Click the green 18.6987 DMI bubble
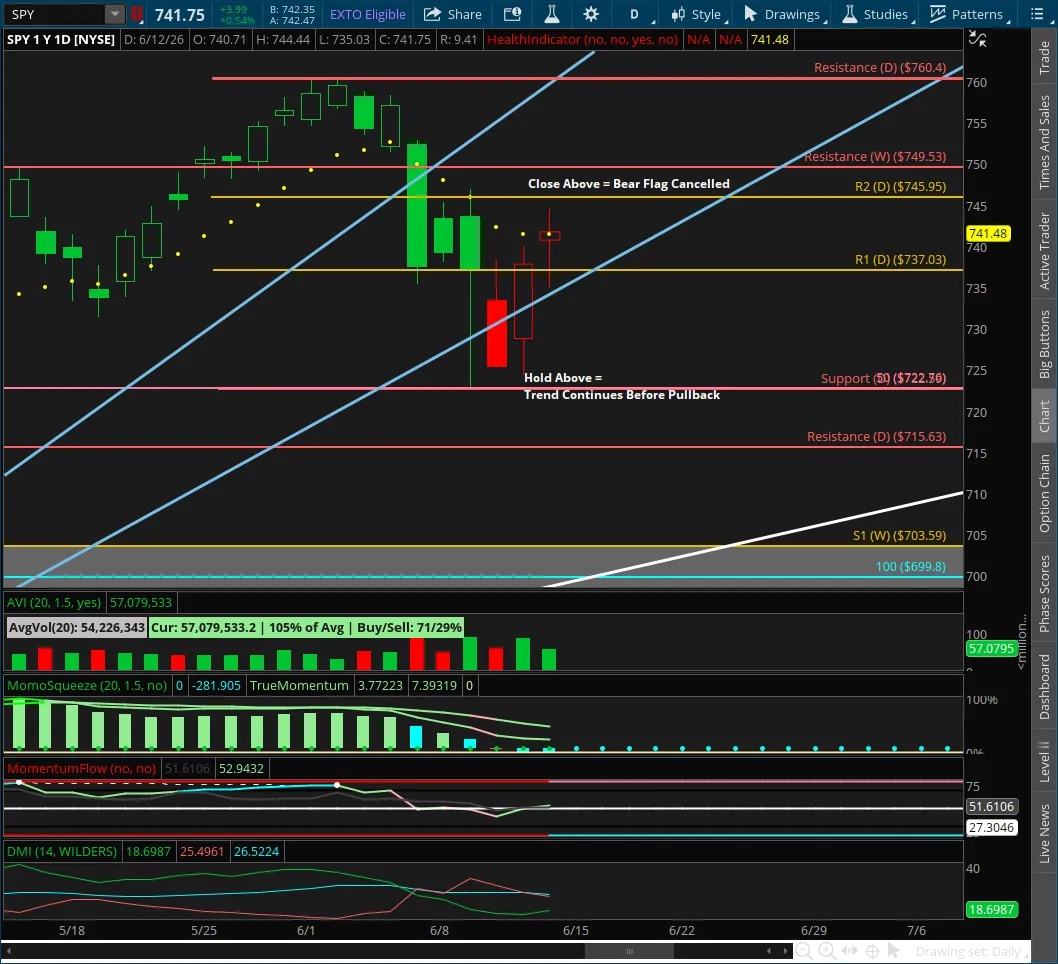The height and width of the screenshot is (964, 1058). 991,909
